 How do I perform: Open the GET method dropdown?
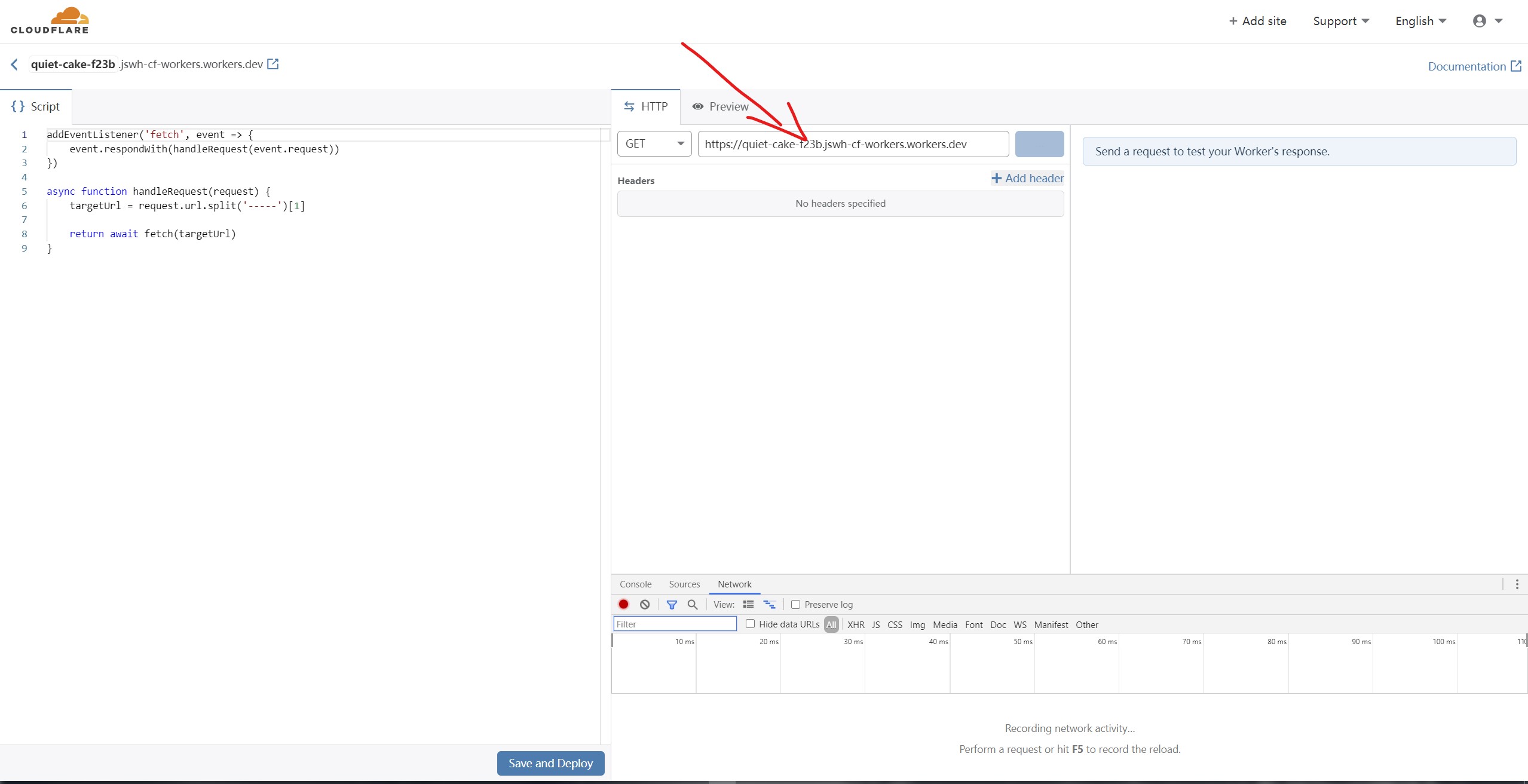(654, 144)
